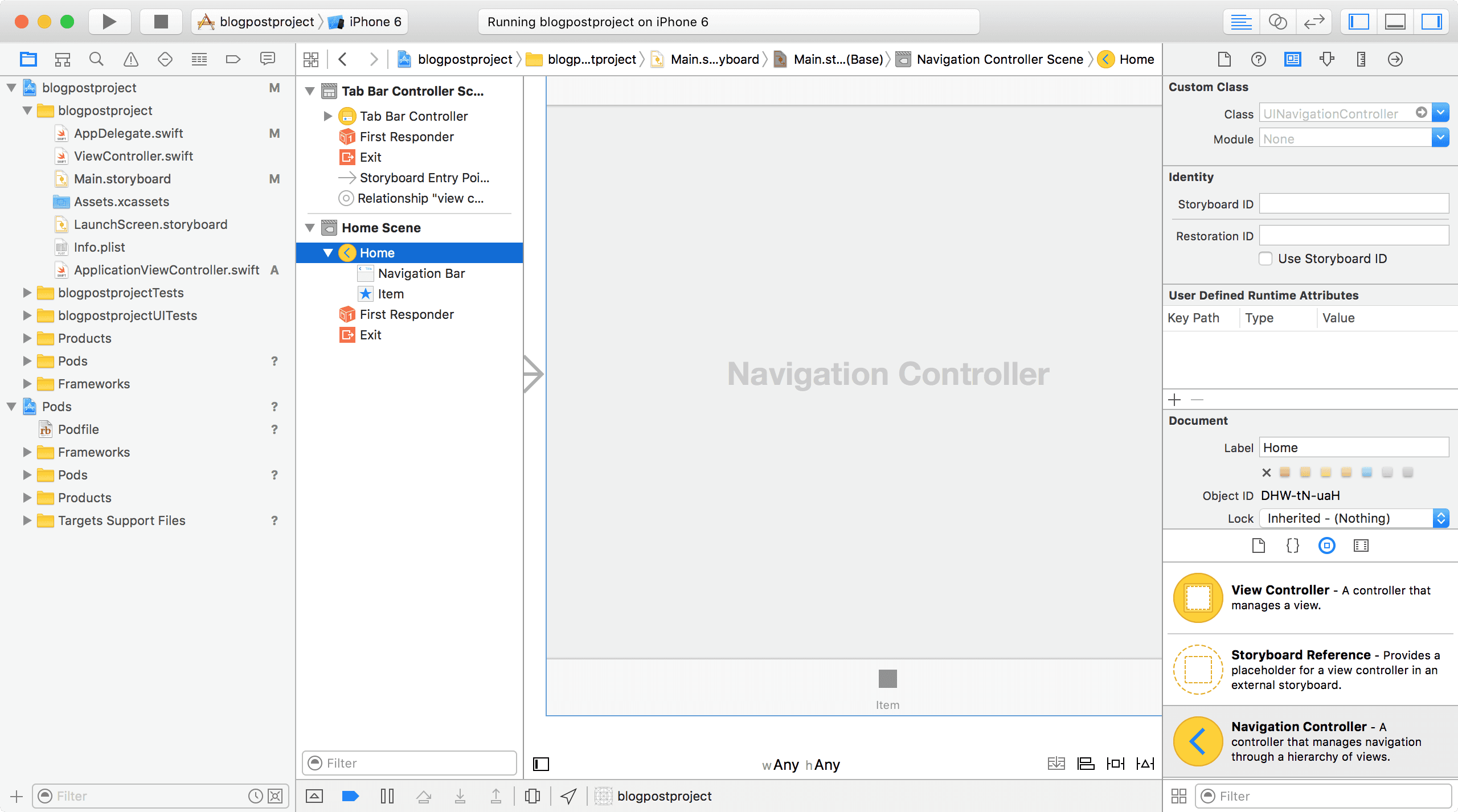Enable Use Storyboard ID checkbox
This screenshot has height=812, width=1458.
[x=1265, y=259]
